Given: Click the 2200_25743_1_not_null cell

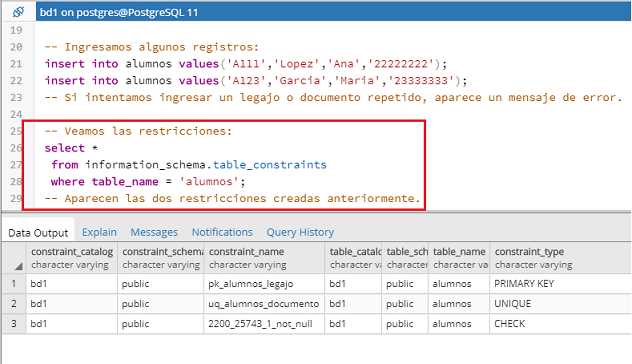Looking at the screenshot, I should 264,324.
